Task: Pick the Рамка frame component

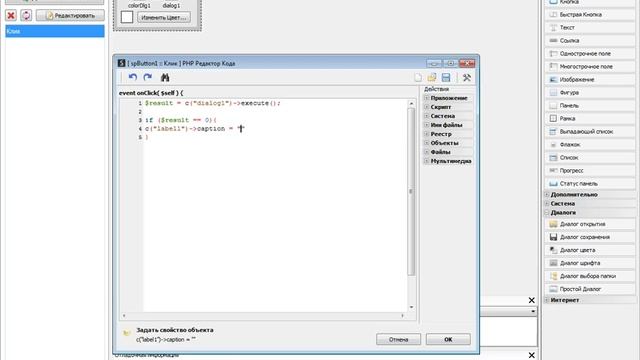Action: (589, 118)
